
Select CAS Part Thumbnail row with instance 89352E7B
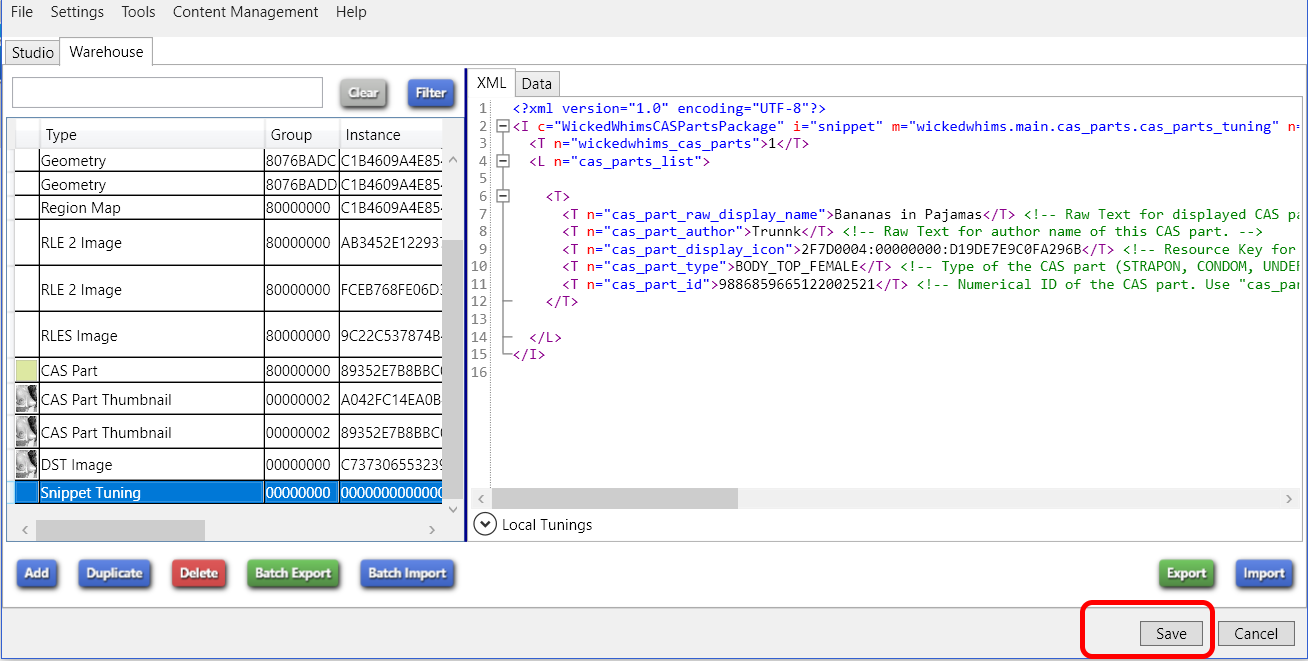[x=228, y=432]
